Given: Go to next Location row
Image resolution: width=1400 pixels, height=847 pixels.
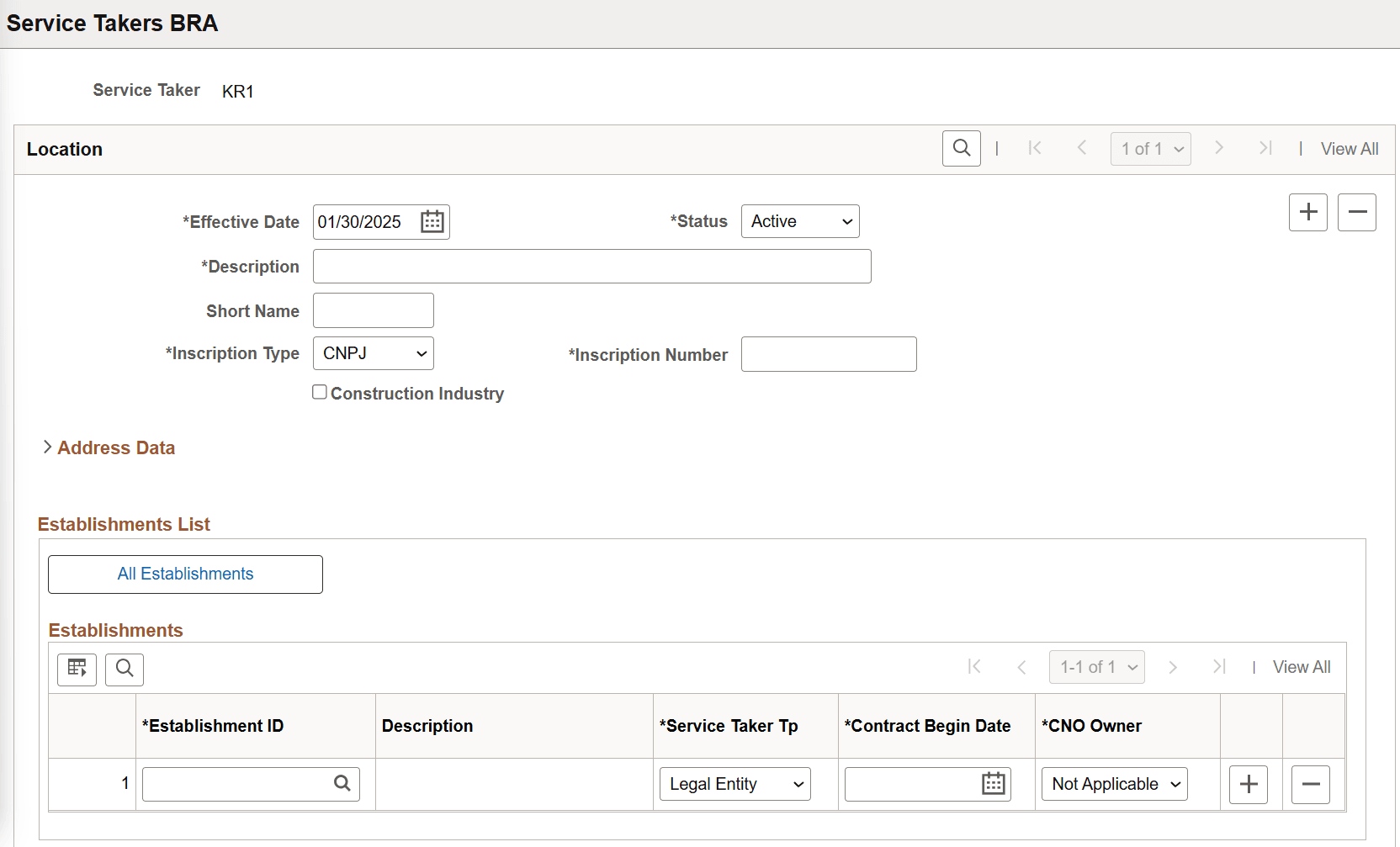Looking at the screenshot, I should tap(1218, 149).
